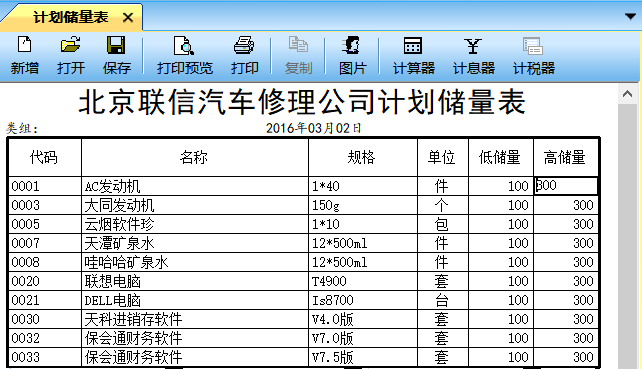Open the 图片 (Picture) tool
This screenshot has width=642, height=369.
pos(352,56)
